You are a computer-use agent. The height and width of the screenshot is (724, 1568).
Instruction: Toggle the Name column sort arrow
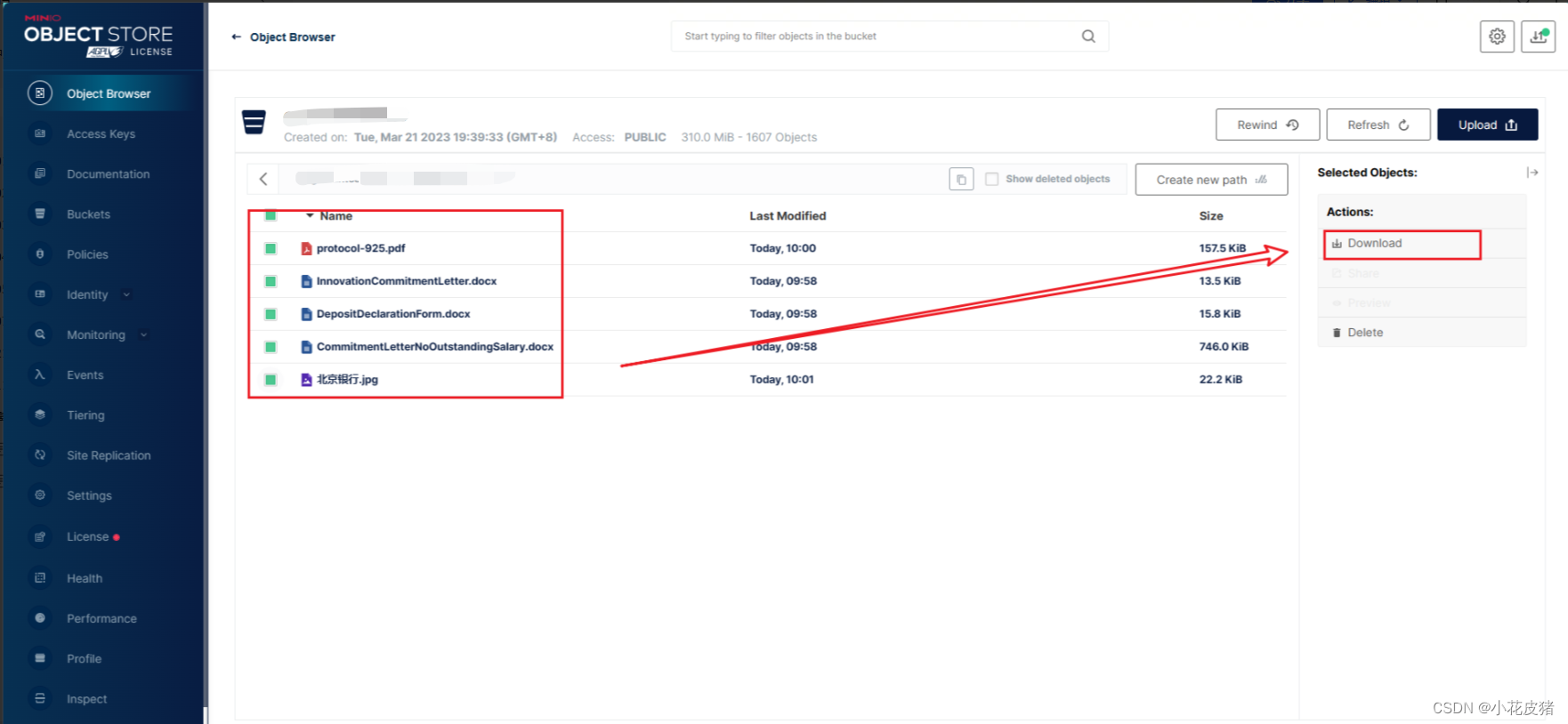(310, 216)
